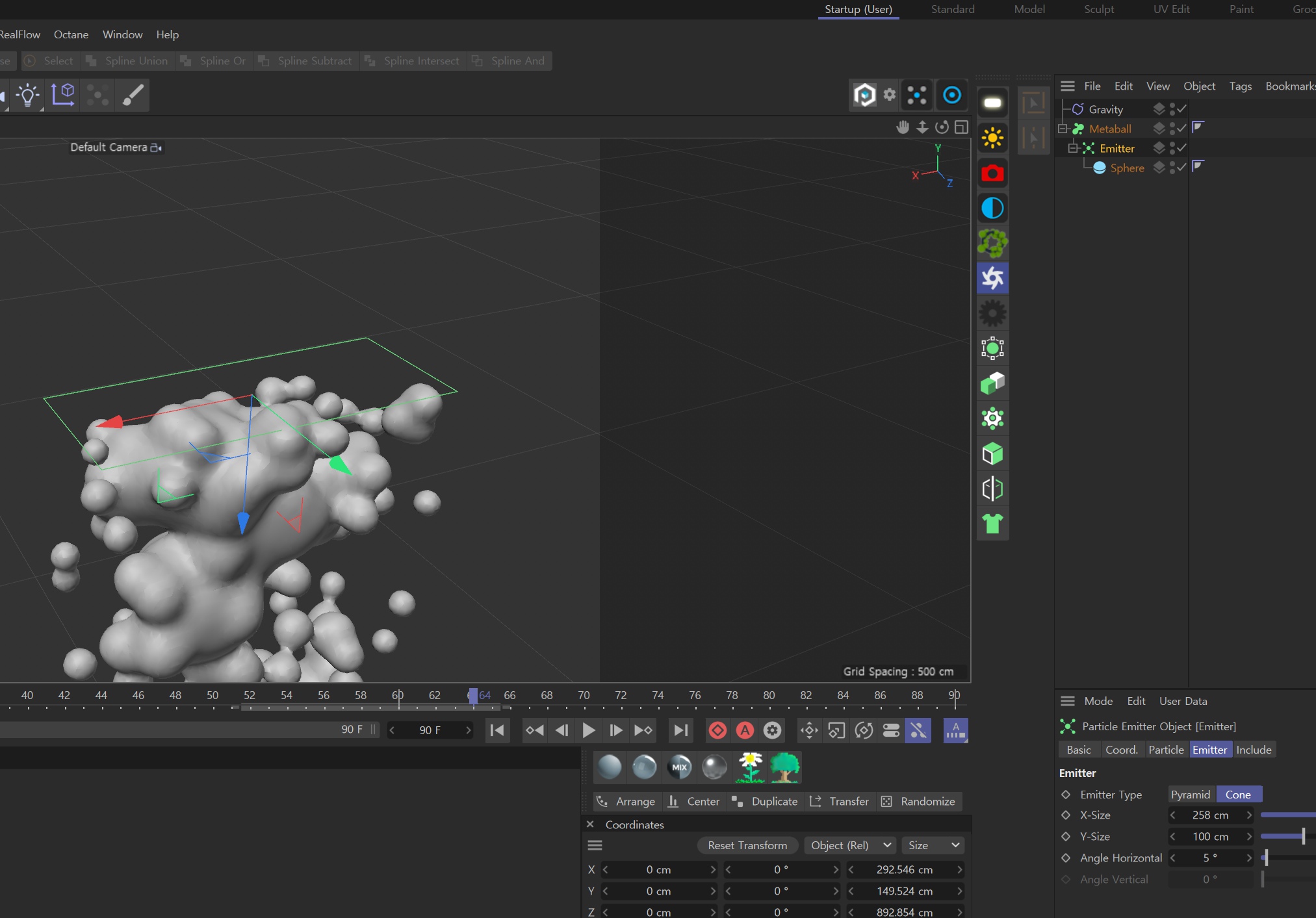Open the Window menu
This screenshot has width=1316, height=918.
coord(122,34)
